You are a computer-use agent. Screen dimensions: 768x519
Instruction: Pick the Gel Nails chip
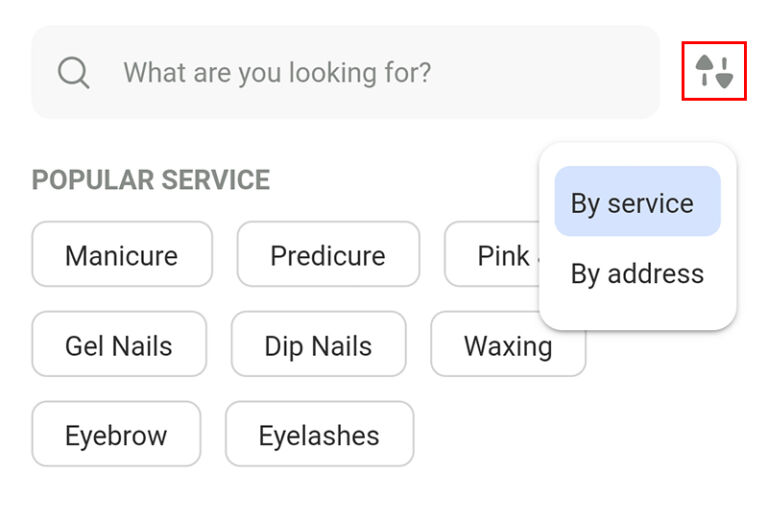pyautogui.click(x=119, y=344)
